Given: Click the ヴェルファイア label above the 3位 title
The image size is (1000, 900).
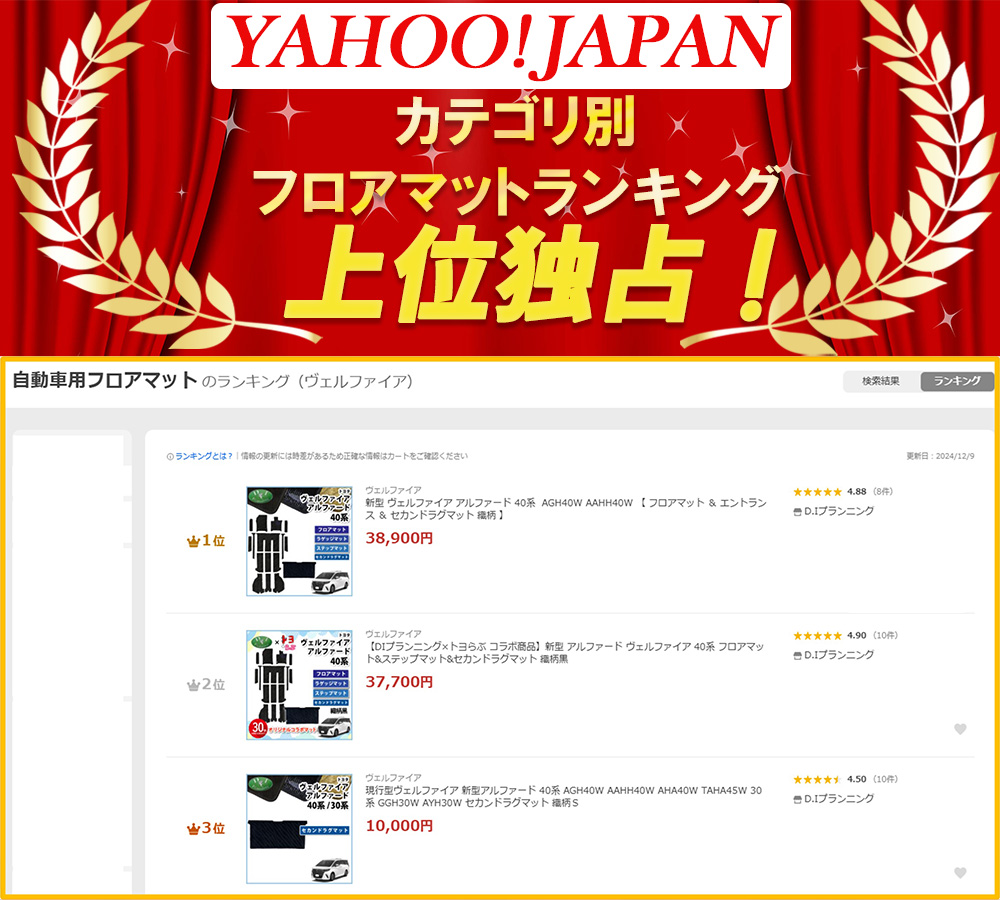Looking at the screenshot, I should [x=393, y=778].
